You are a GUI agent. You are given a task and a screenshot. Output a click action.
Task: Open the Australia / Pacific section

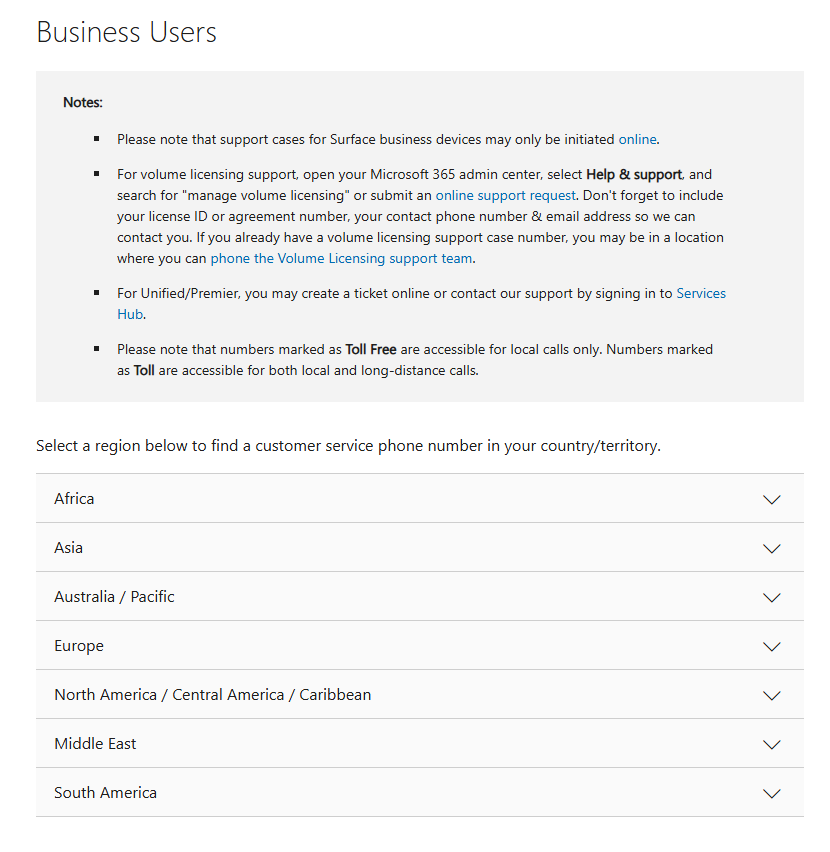[x=114, y=596]
